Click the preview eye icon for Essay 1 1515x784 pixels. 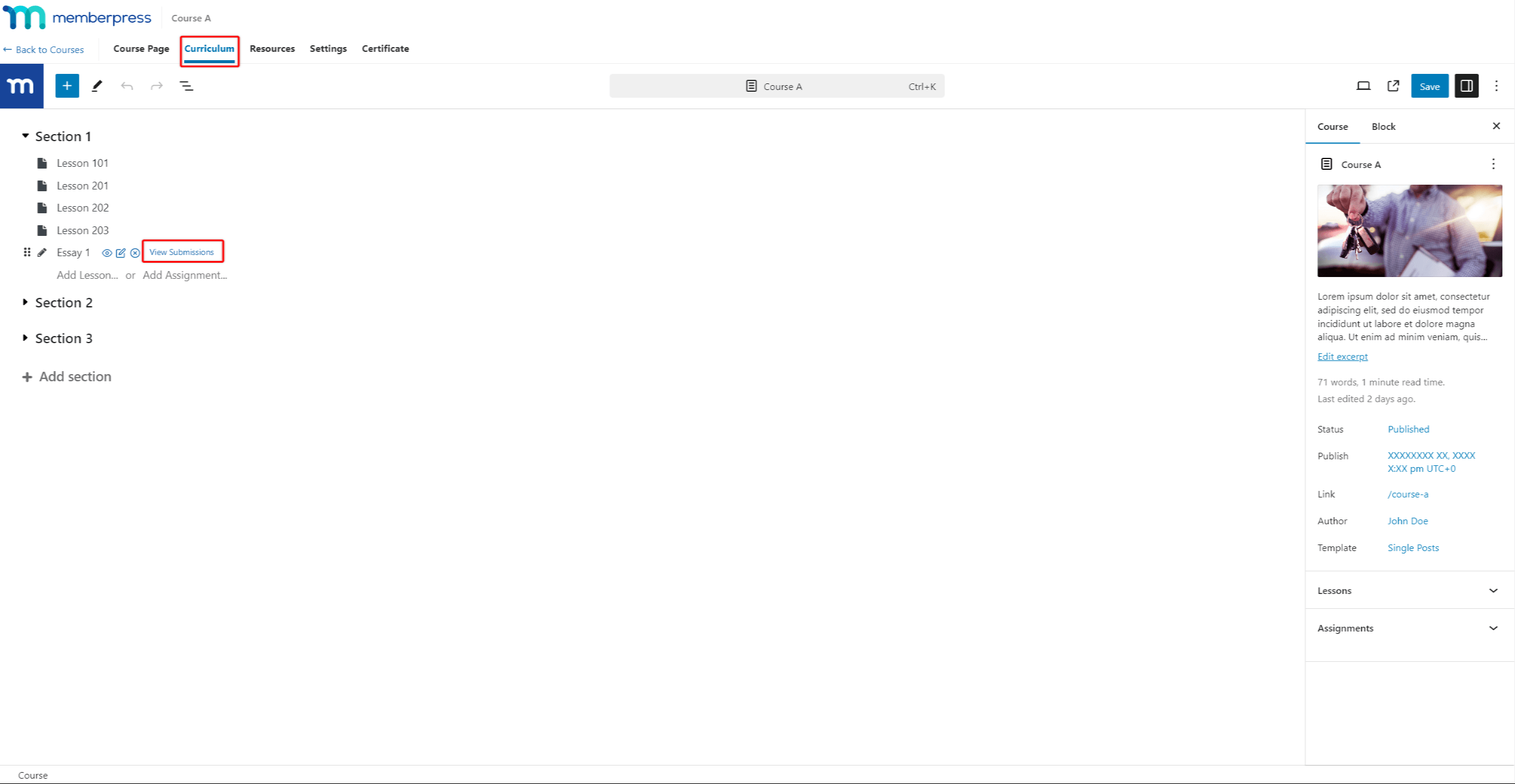[106, 252]
